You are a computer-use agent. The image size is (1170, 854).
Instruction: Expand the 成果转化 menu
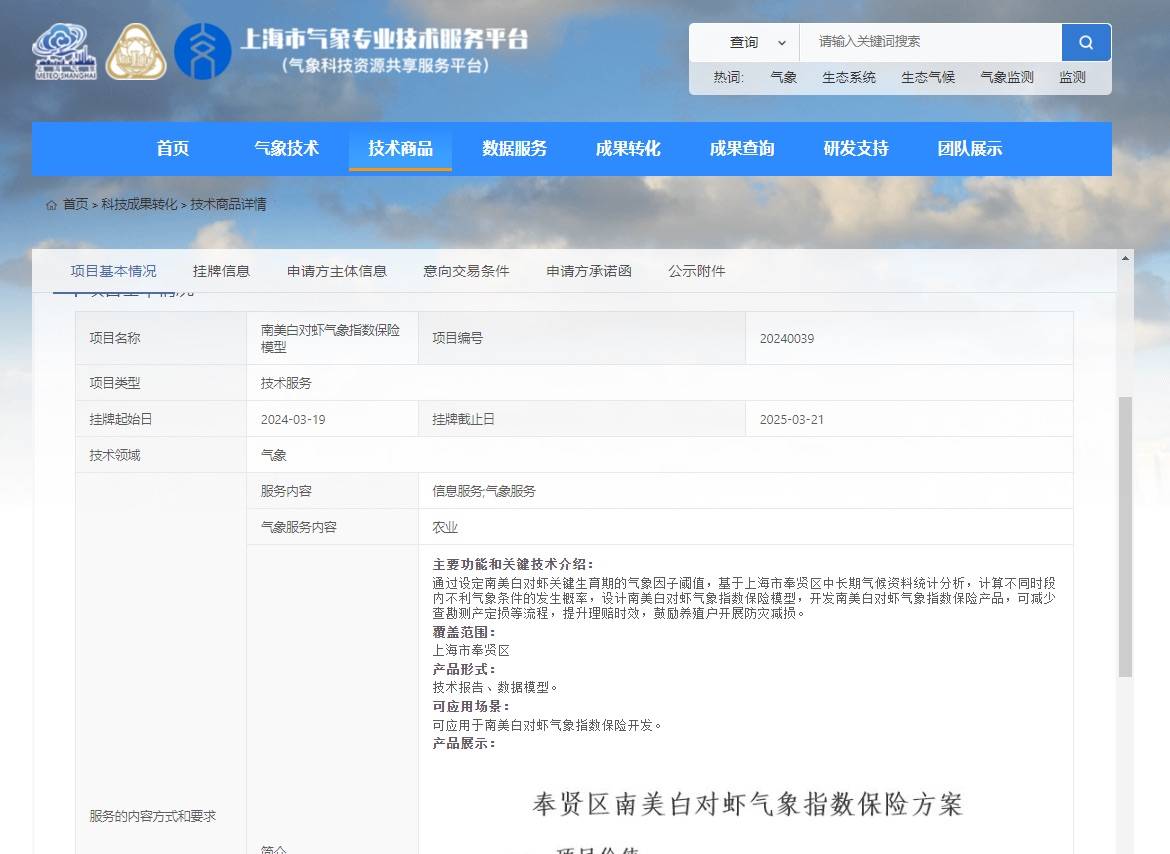pyautogui.click(x=627, y=148)
